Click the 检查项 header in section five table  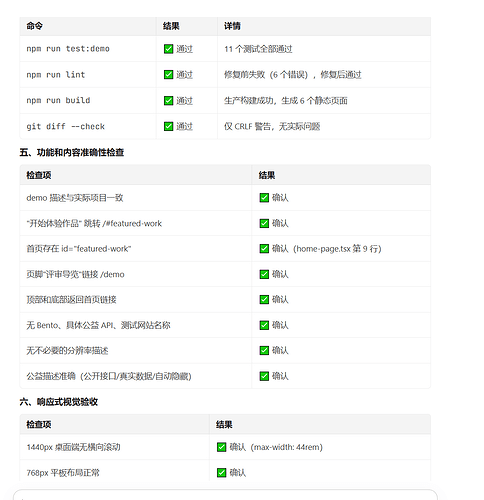39,175
